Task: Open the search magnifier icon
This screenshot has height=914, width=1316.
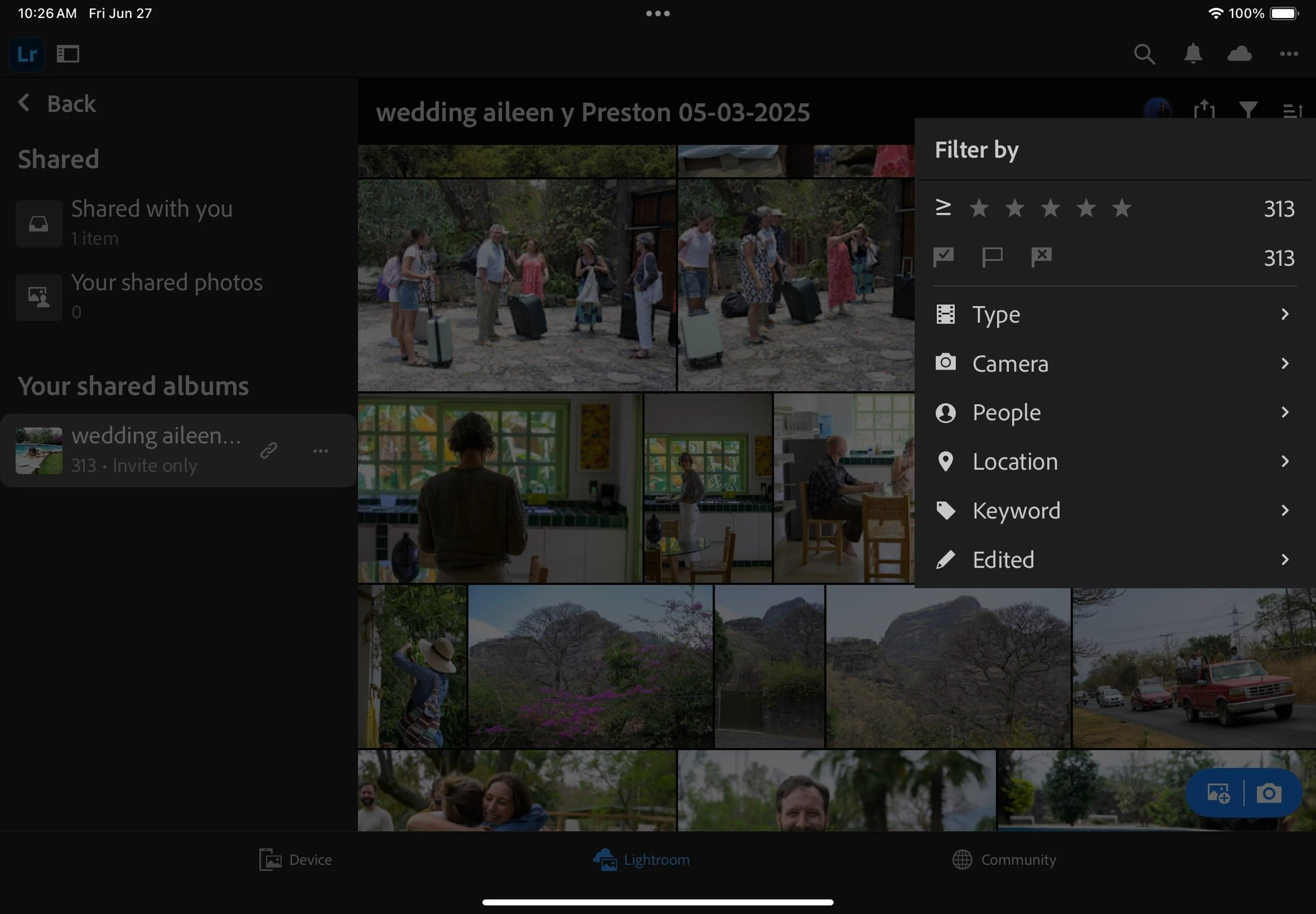Action: [x=1144, y=54]
